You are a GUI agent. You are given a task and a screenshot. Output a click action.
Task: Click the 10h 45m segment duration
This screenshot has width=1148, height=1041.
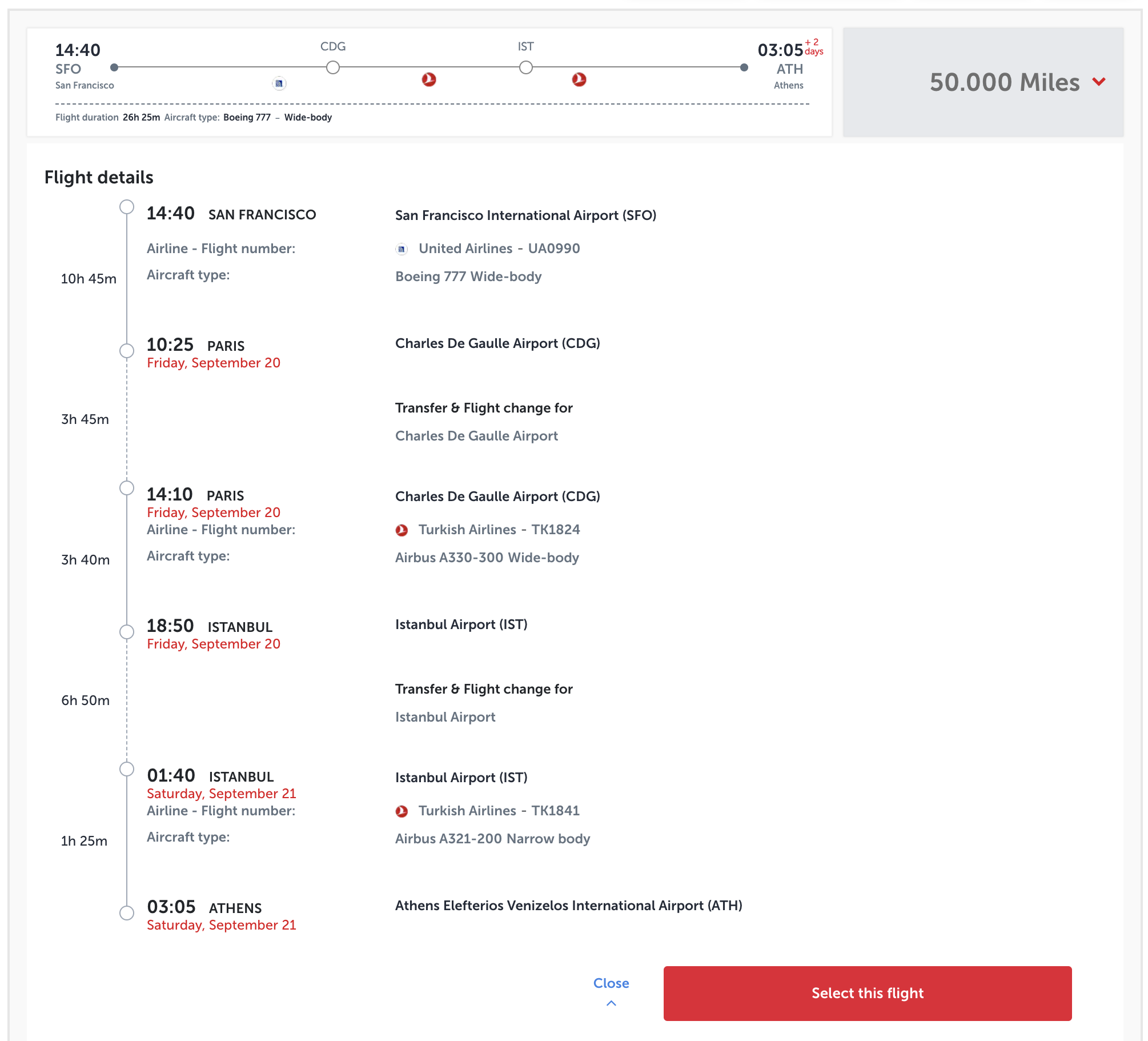(89, 279)
